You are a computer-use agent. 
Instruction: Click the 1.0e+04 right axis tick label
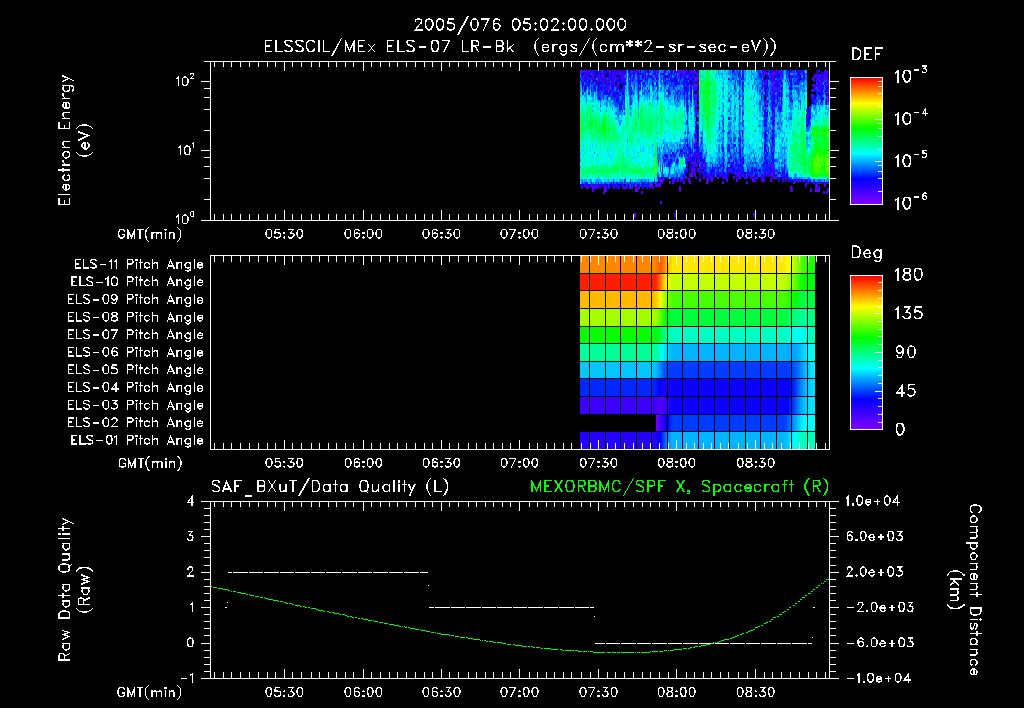(873, 502)
